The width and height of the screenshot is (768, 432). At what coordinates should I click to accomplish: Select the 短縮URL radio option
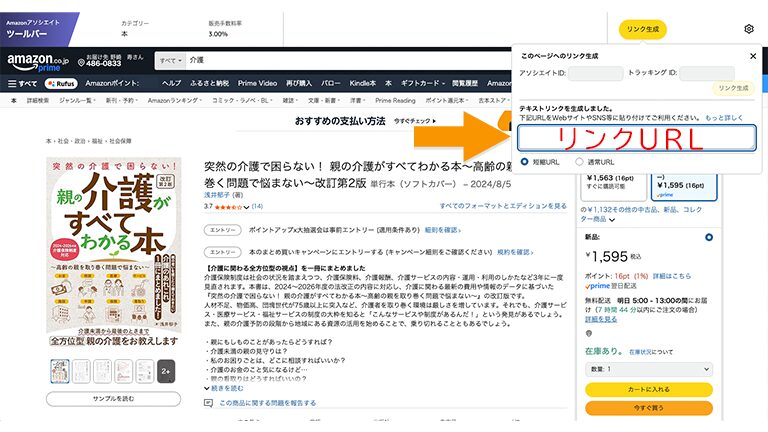[x=525, y=162]
